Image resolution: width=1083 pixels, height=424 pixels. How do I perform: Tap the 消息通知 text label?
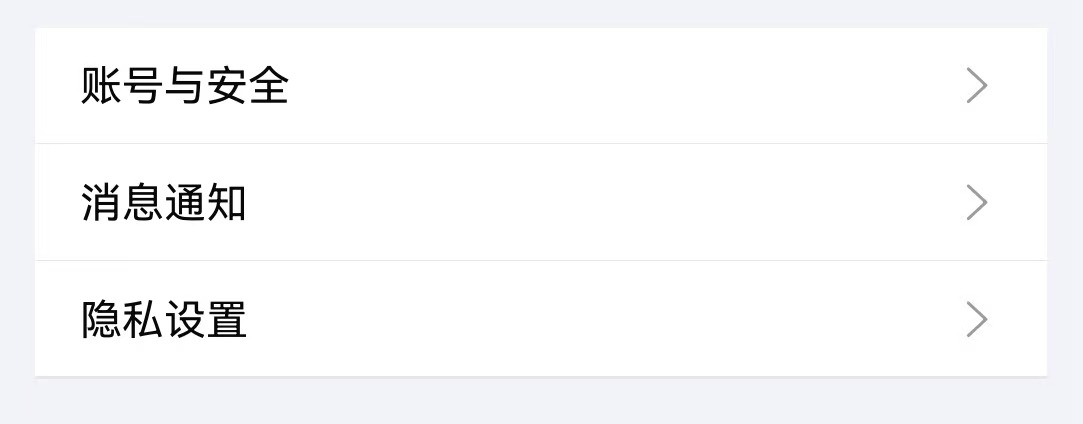coord(164,203)
